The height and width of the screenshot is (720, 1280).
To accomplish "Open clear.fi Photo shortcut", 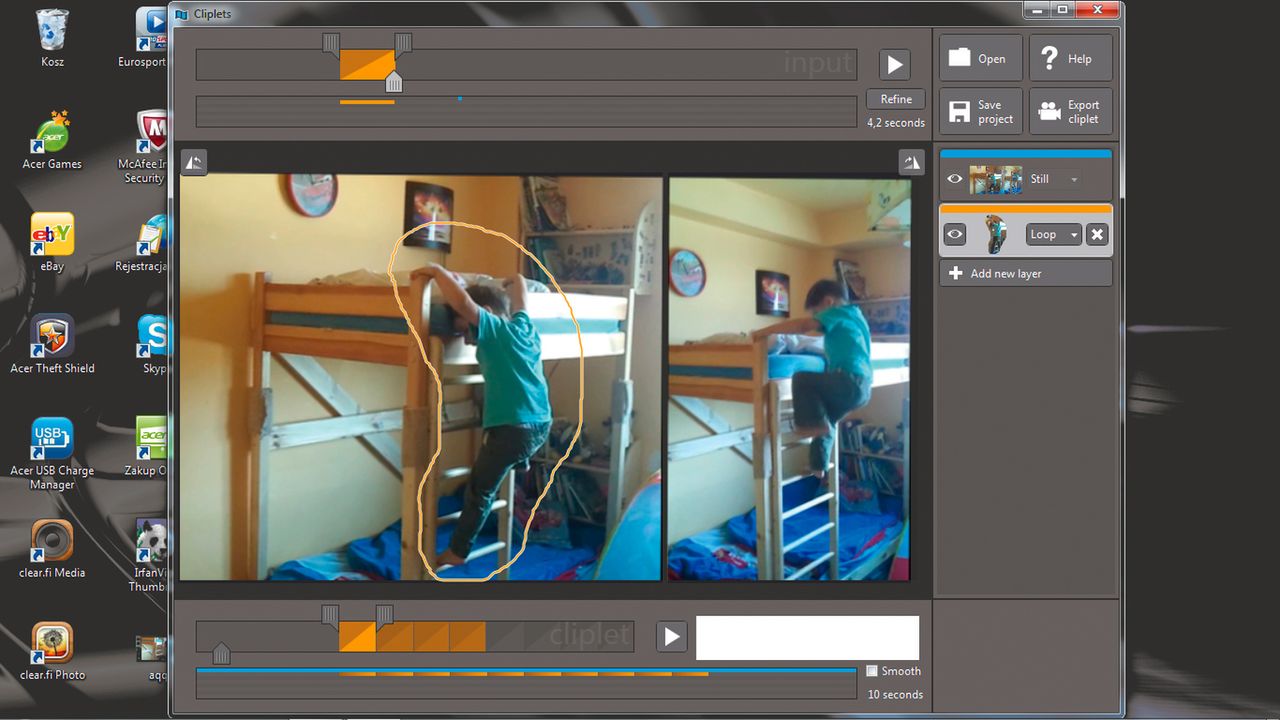I will [x=52, y=651].
